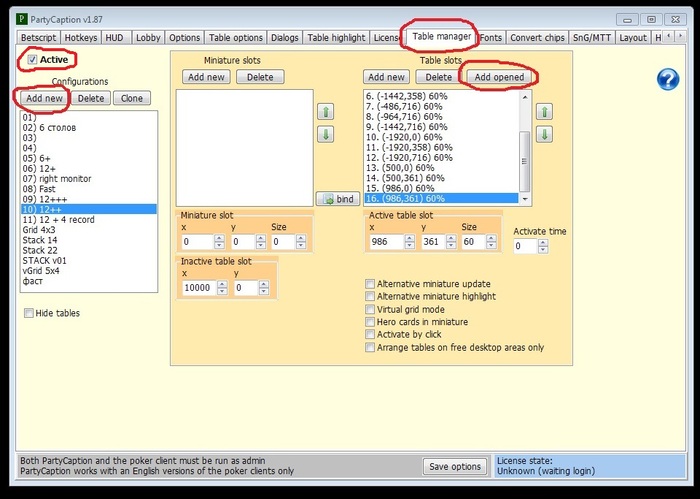Click the Add opened button

click(499, 77)
